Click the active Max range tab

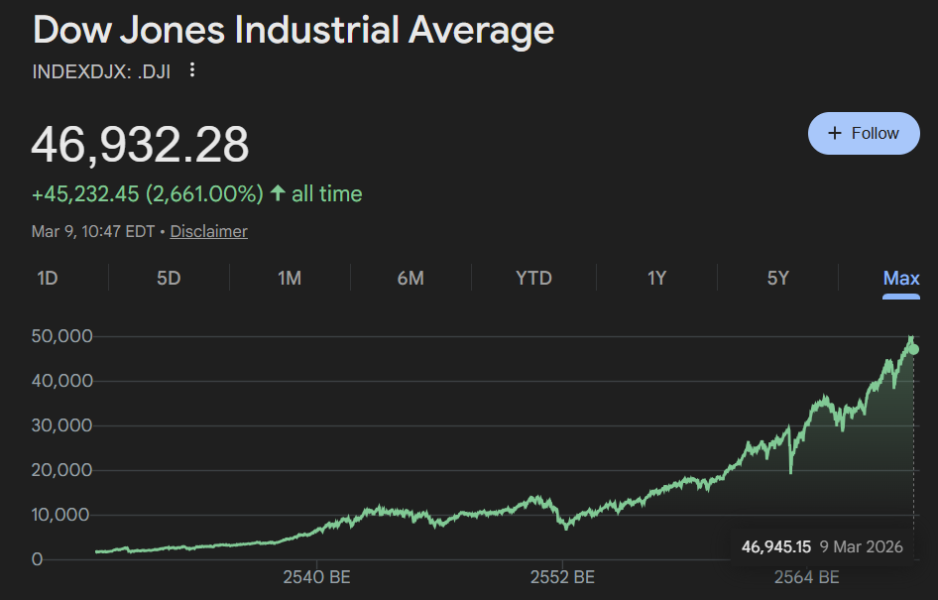point(900,278)
